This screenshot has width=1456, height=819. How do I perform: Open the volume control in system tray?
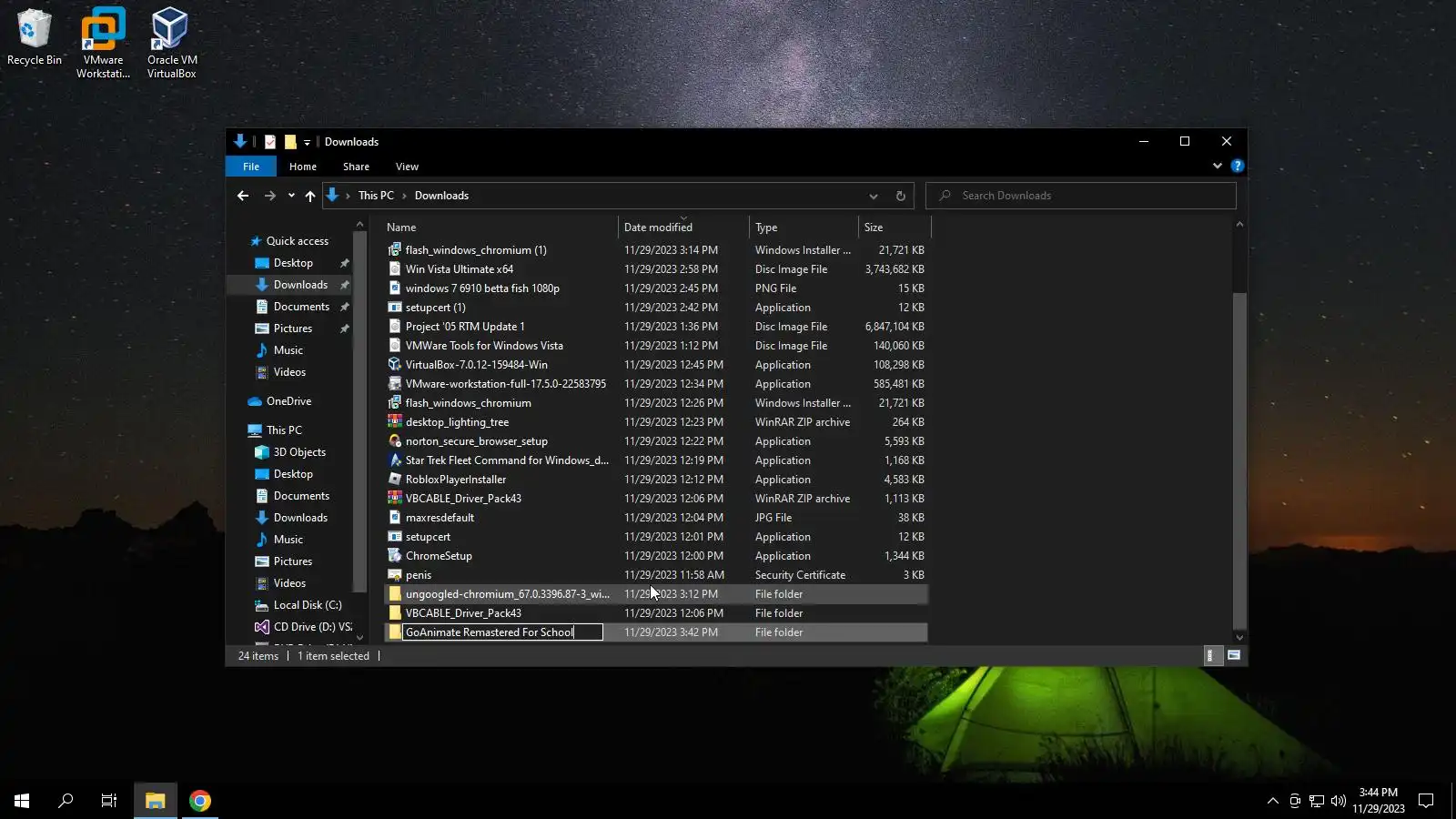[x=1338, y=801]
